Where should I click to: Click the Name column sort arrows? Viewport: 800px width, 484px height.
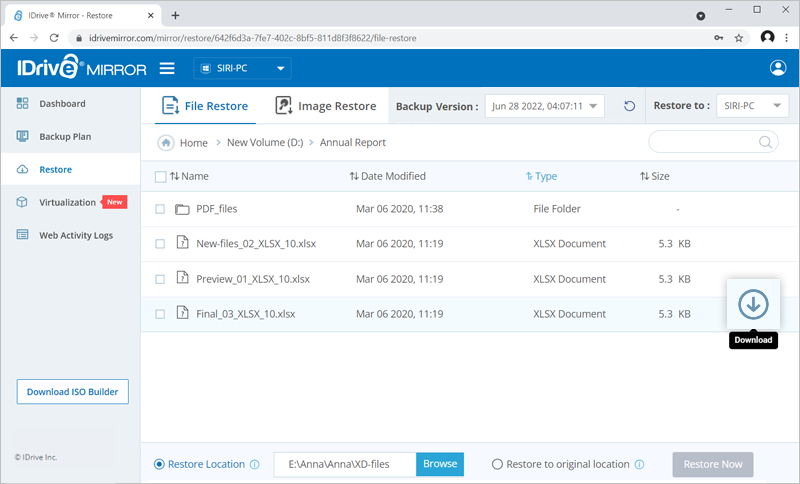coord(175,176)
